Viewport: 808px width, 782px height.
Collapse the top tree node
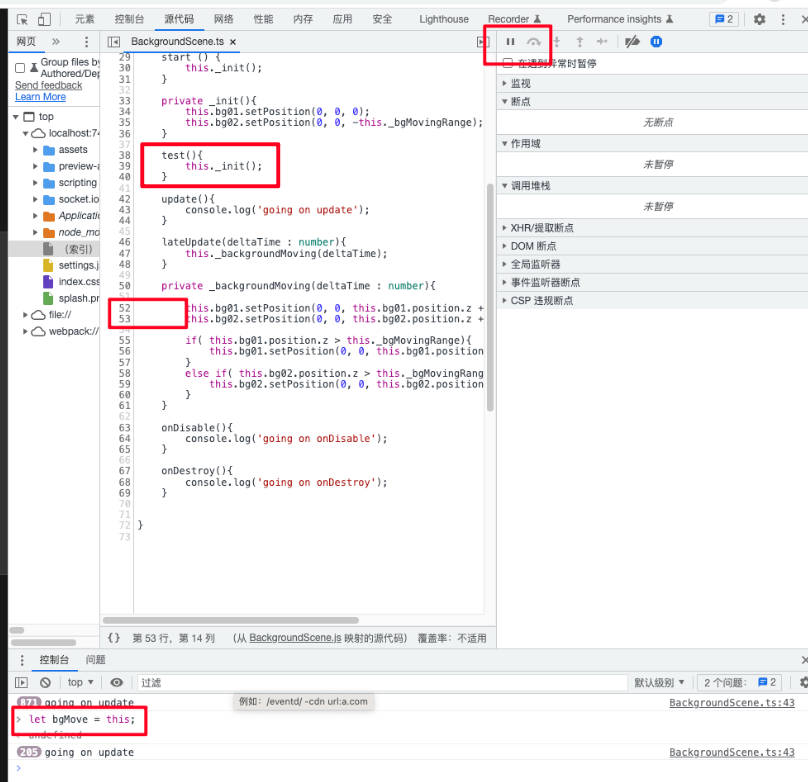(16, 117)
